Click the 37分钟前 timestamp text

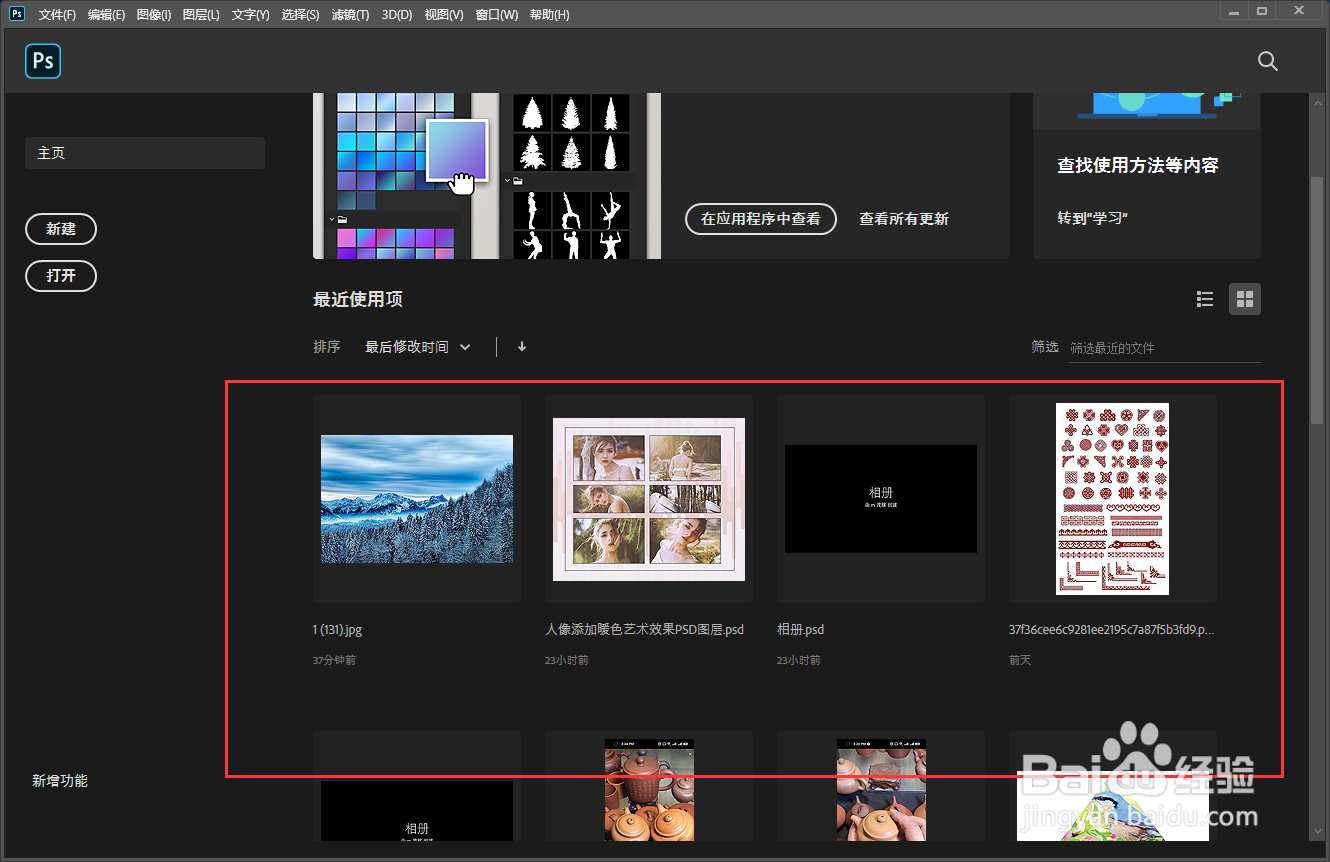[334, 661]
